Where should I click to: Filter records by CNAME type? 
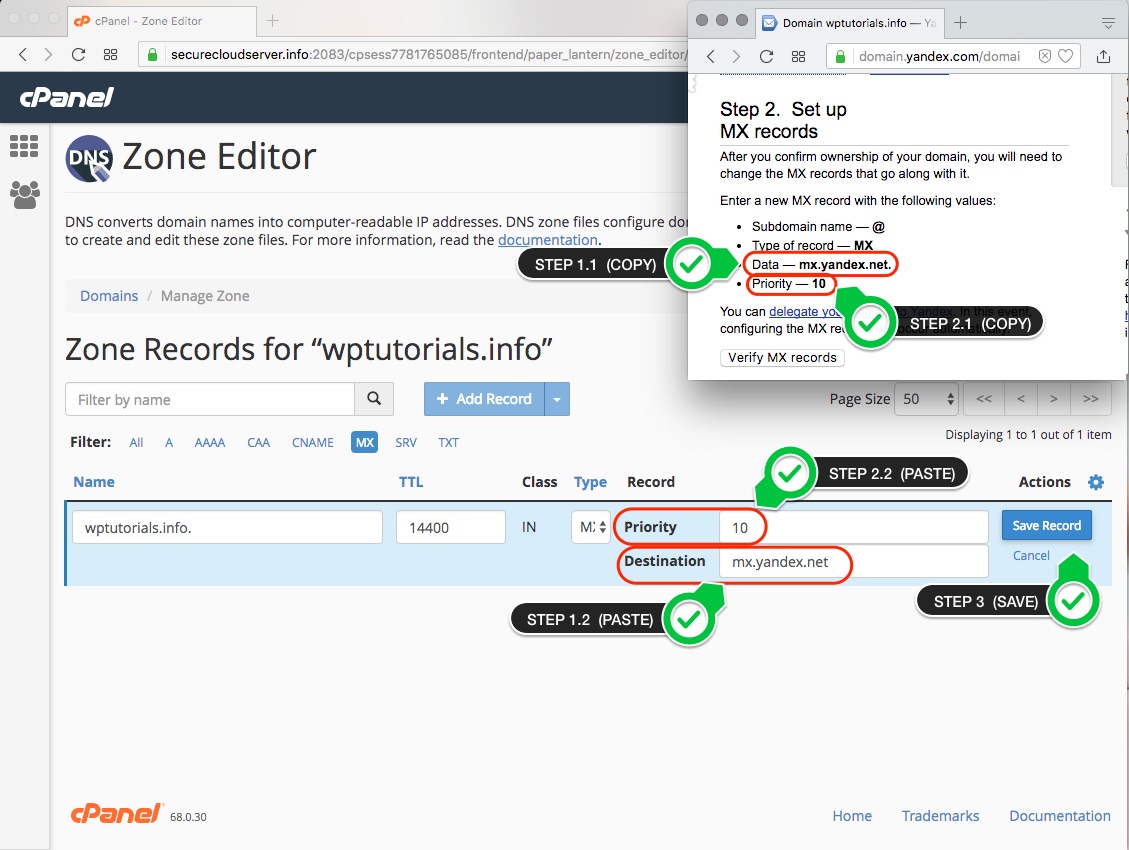tap(312, 443)
